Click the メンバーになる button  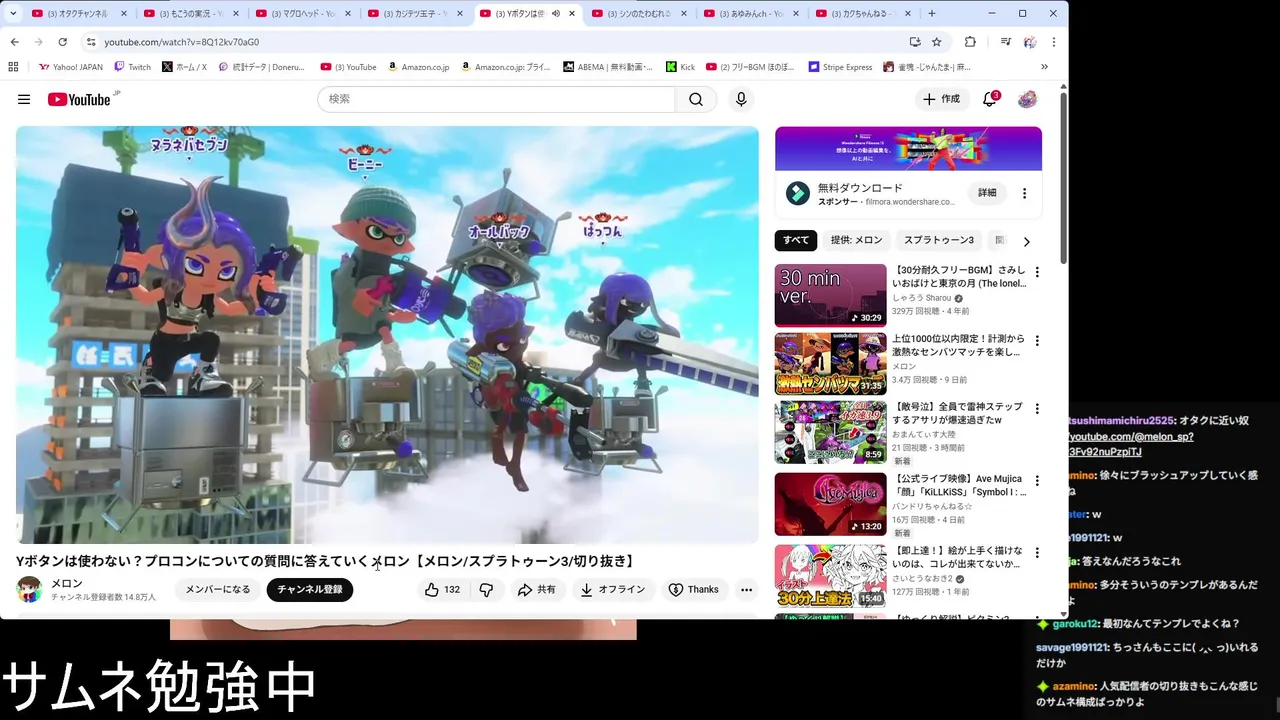[x=218, y=590]
